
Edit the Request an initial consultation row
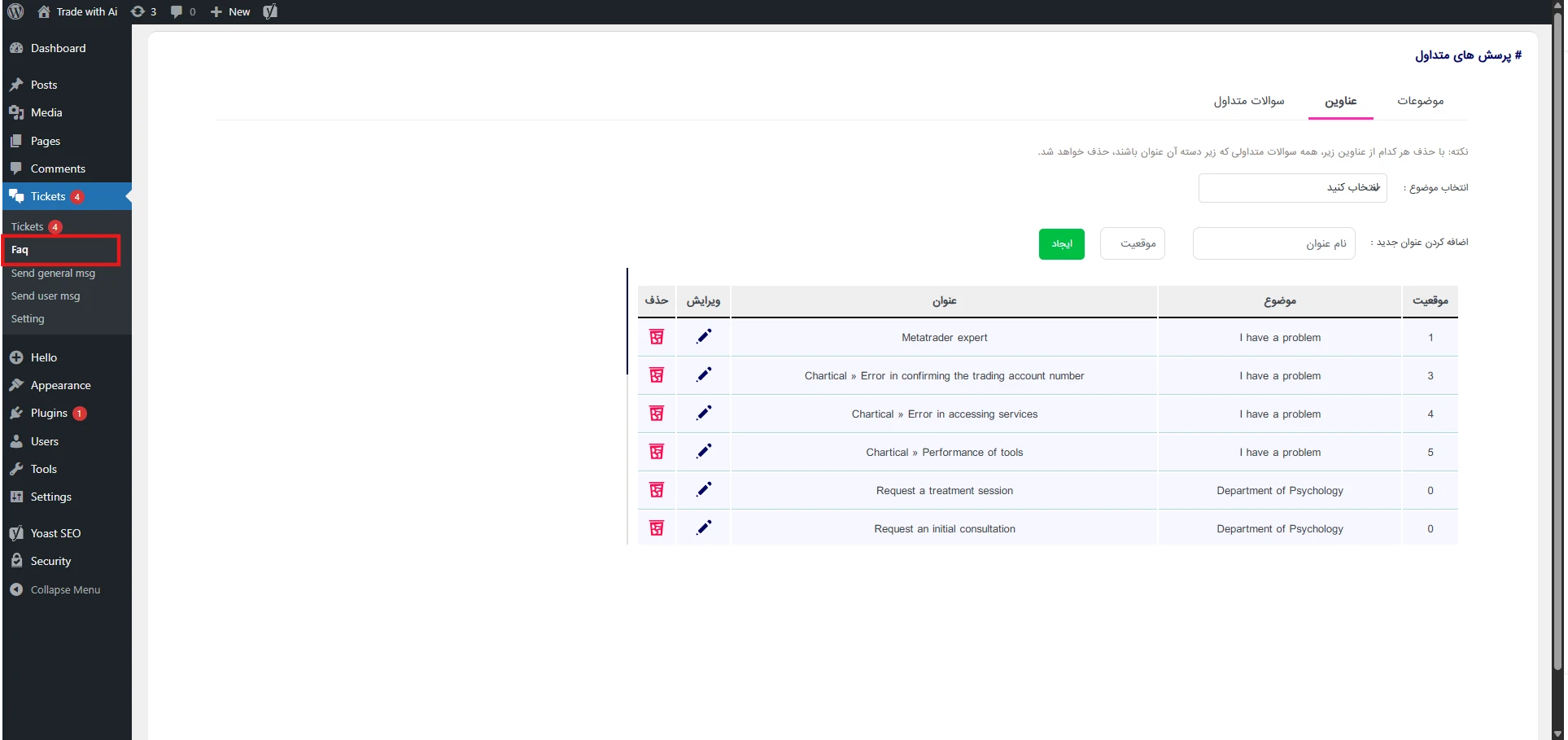point(704,528)
